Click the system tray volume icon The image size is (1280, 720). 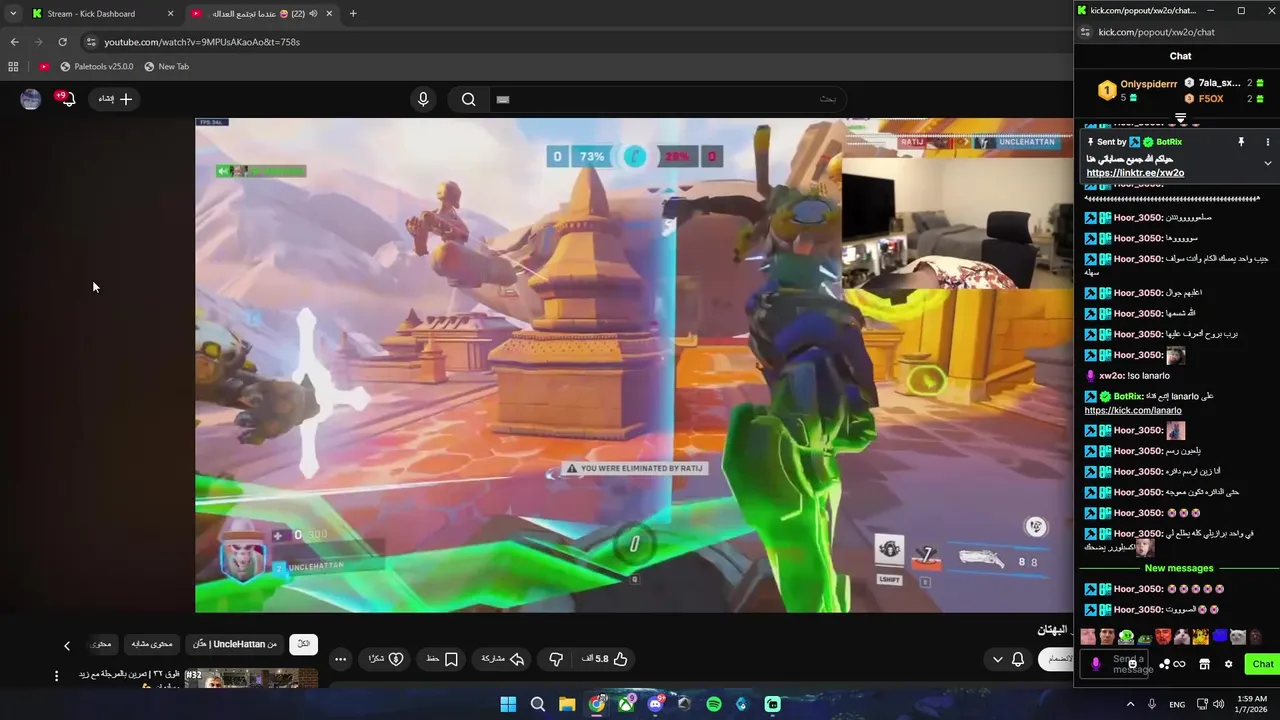tap(1219, 704)
